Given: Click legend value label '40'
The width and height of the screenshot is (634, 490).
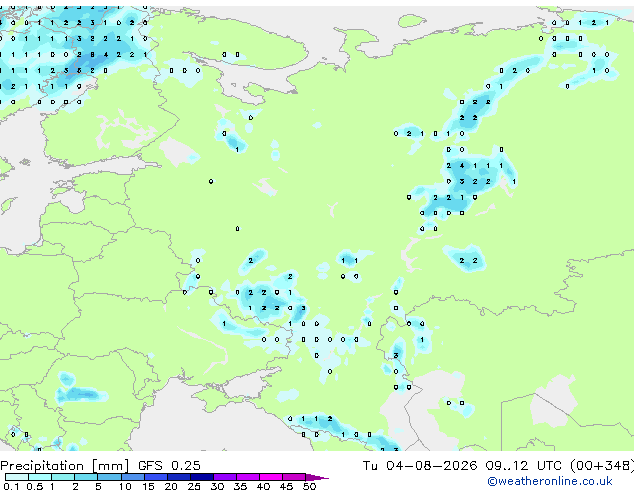Looking at the screenshot, I should point(263,486).
